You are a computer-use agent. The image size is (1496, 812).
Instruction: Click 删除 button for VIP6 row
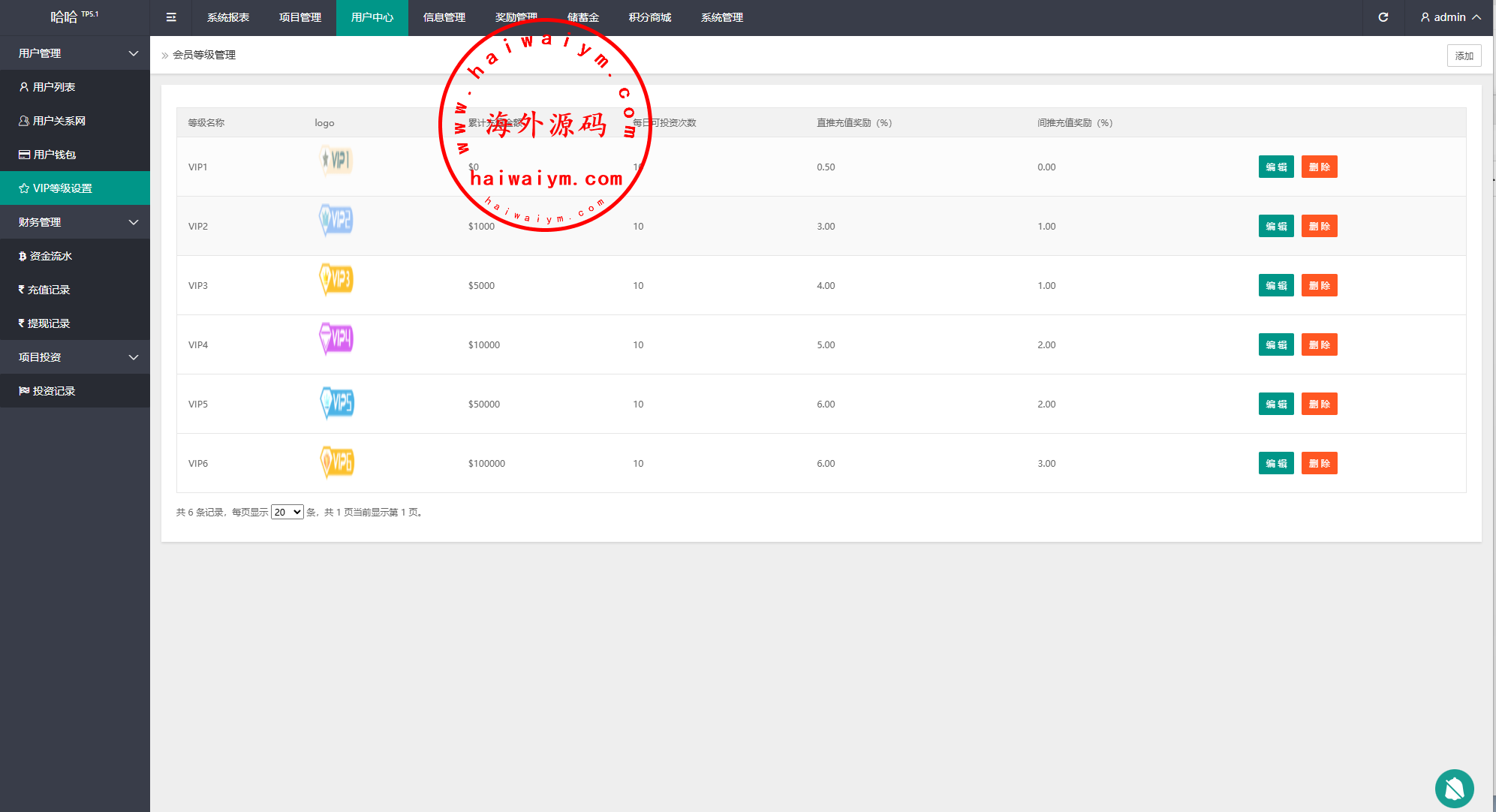click(x=1319, y=463)
